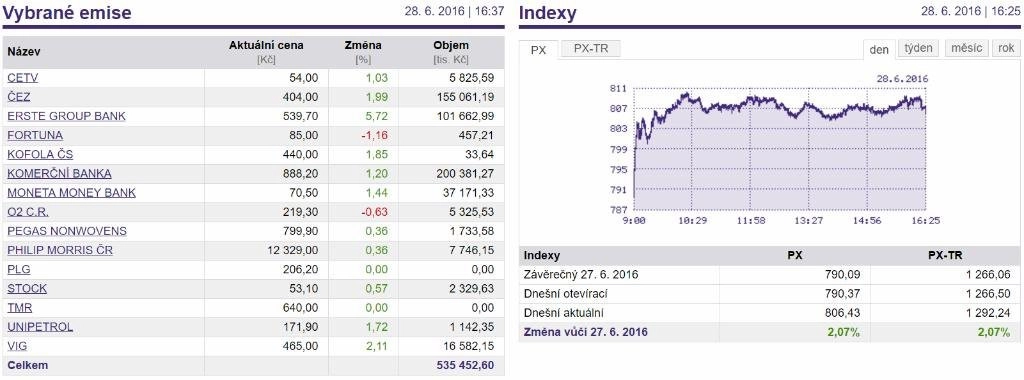Show the chart for týden period
Screen dimensions: 1024x380
919,48
